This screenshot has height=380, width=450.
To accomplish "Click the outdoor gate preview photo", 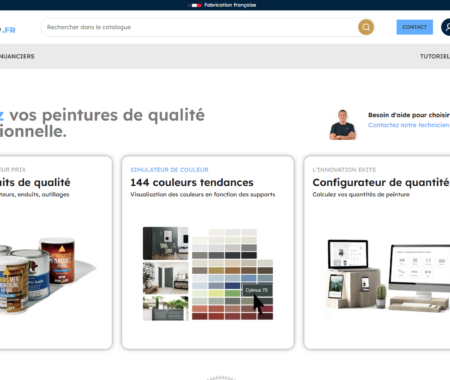I will tap(165, 308).
